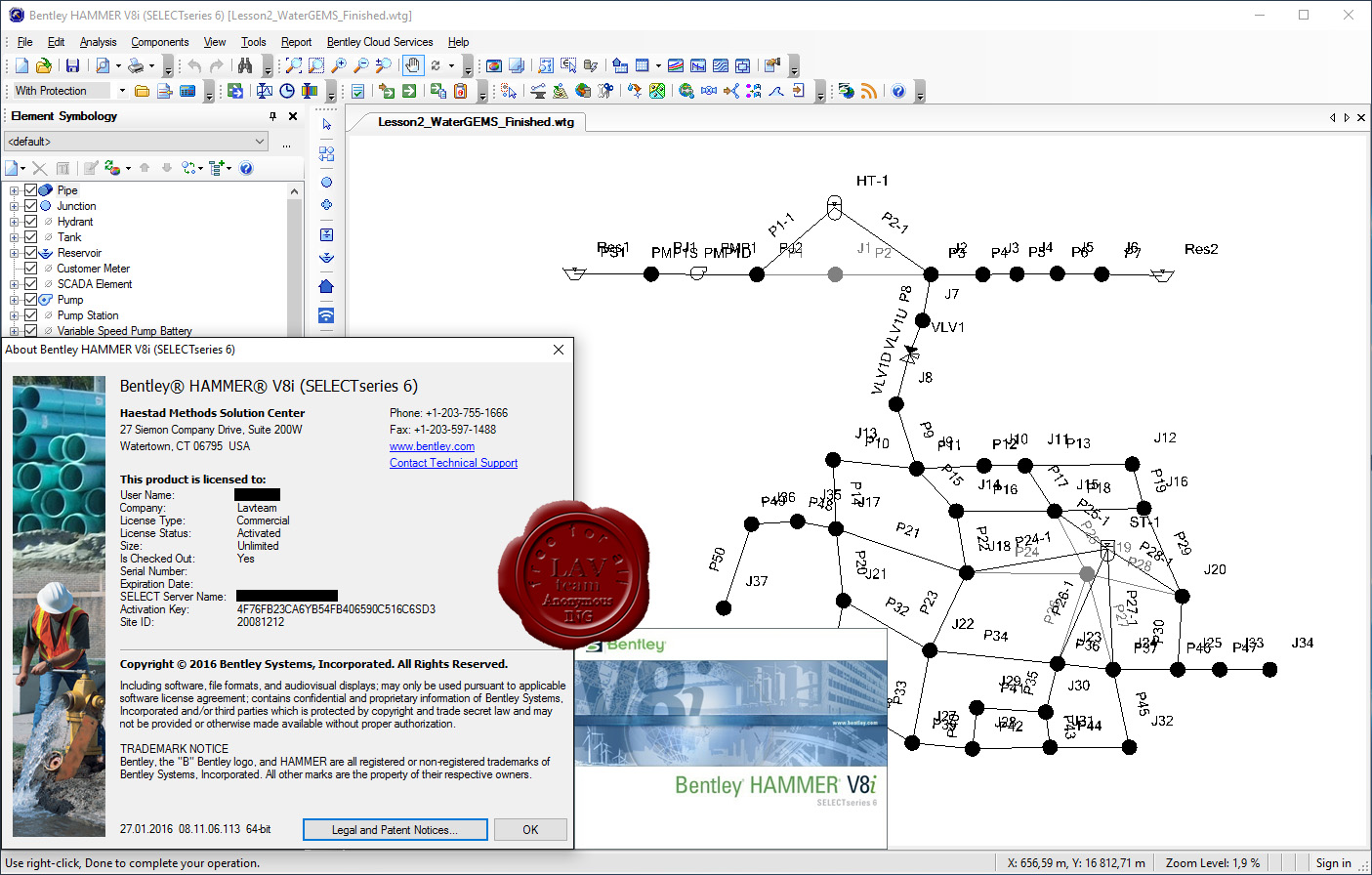Image resolution: width=1372 pixels, height=875 pixels.
Task: Pin the Element Symbology panel
Action: pyautogui.click(x=272, y=116)
